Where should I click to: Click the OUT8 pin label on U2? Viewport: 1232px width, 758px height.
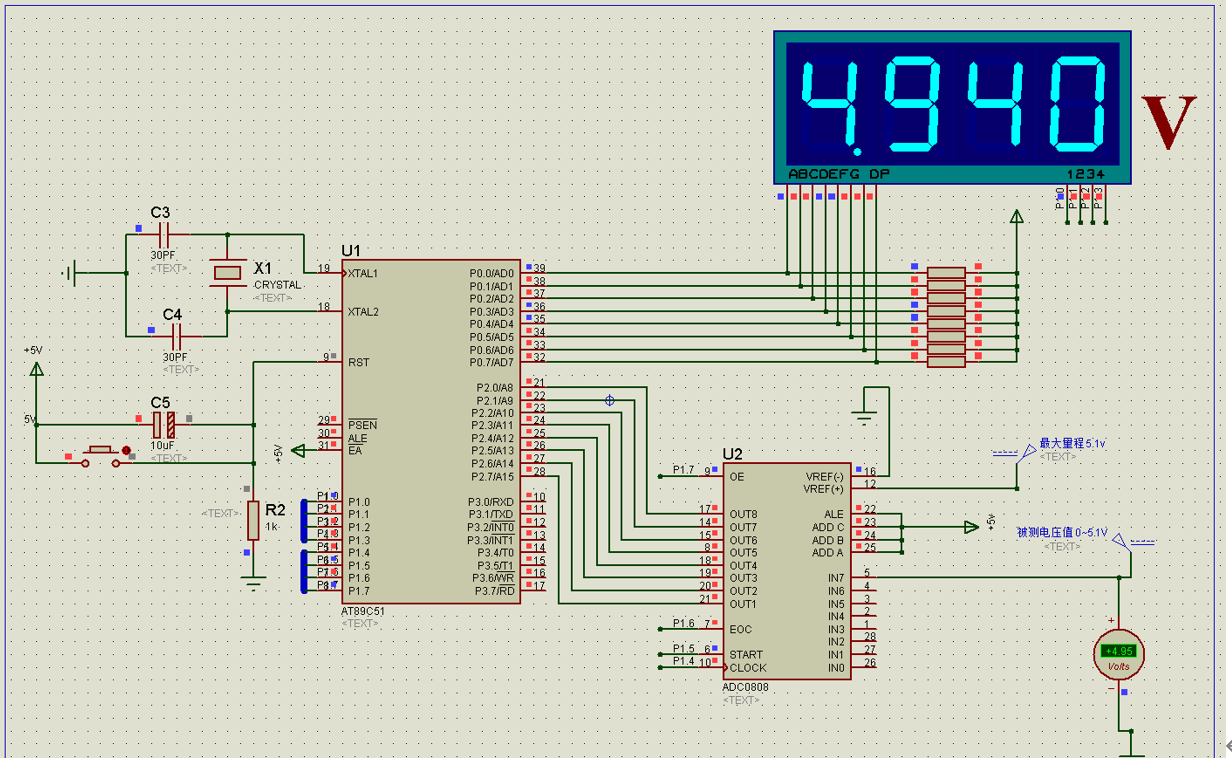(x=743, y=514)
